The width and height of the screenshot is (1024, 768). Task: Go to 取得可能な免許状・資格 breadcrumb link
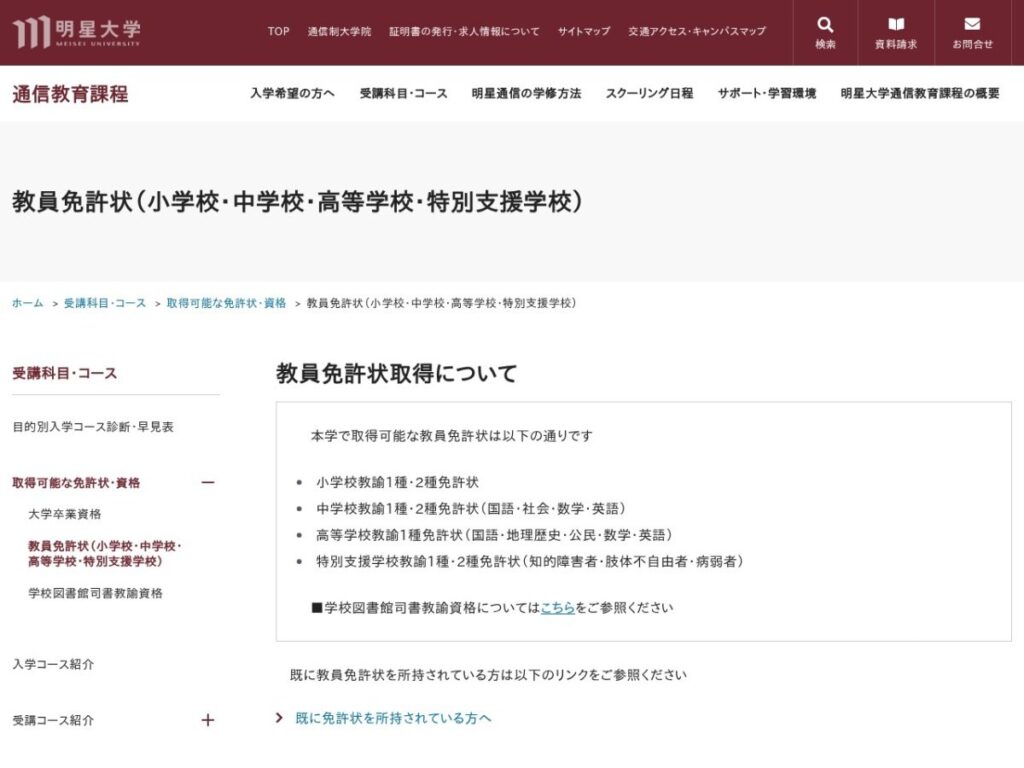pos(226,303)
